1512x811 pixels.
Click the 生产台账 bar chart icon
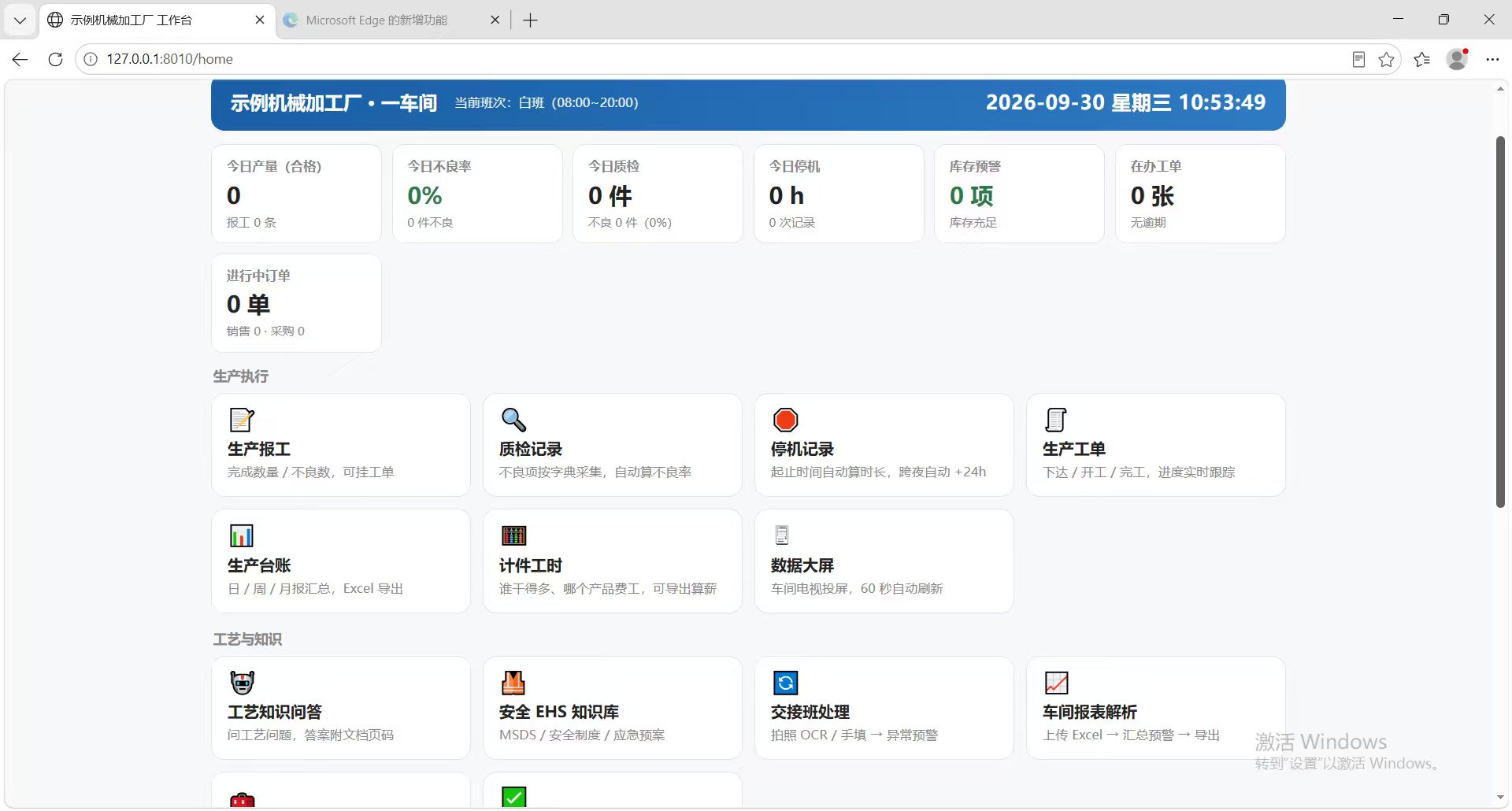[x=242, y=535]
